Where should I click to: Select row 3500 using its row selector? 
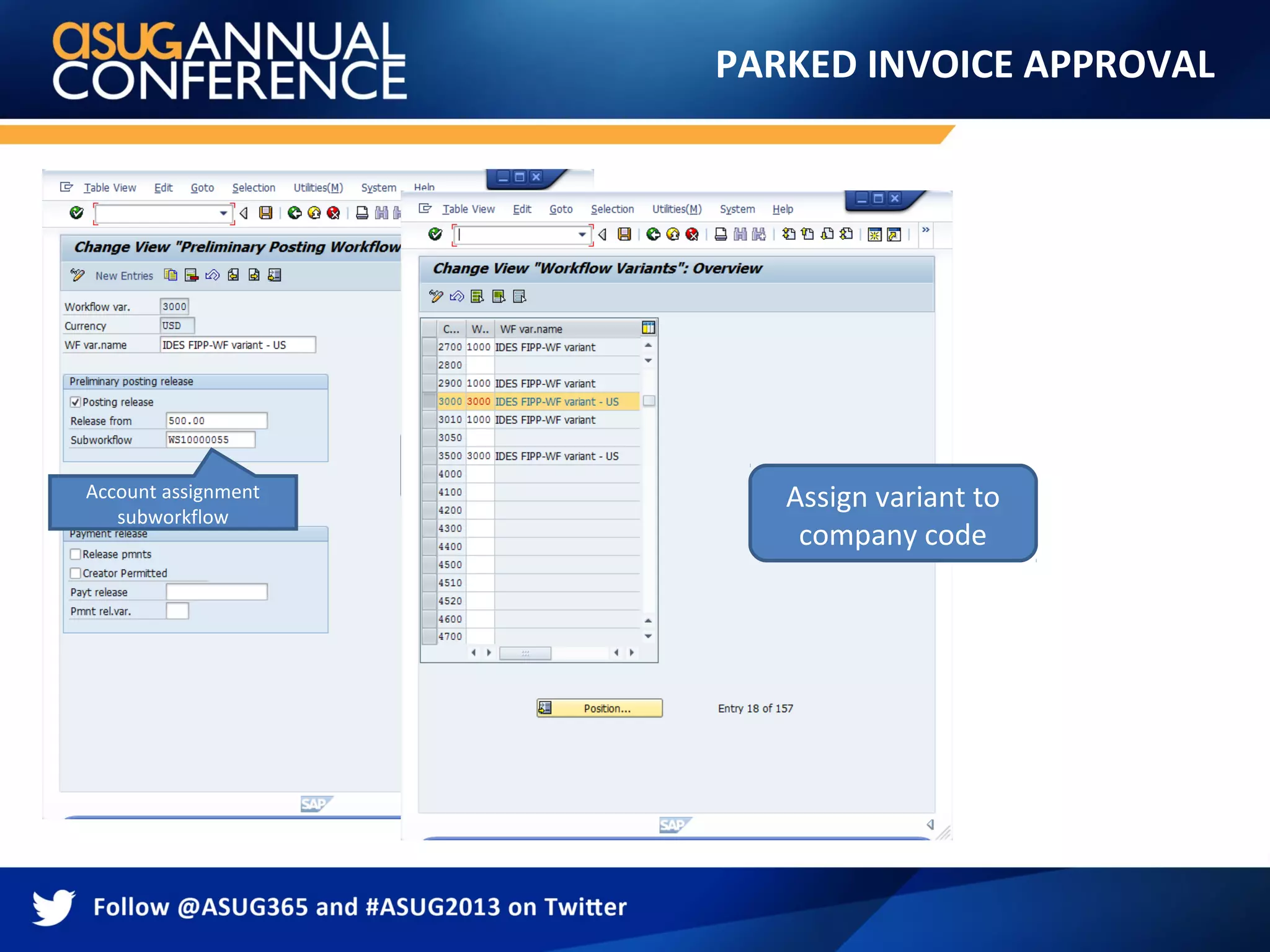[429, 456]
